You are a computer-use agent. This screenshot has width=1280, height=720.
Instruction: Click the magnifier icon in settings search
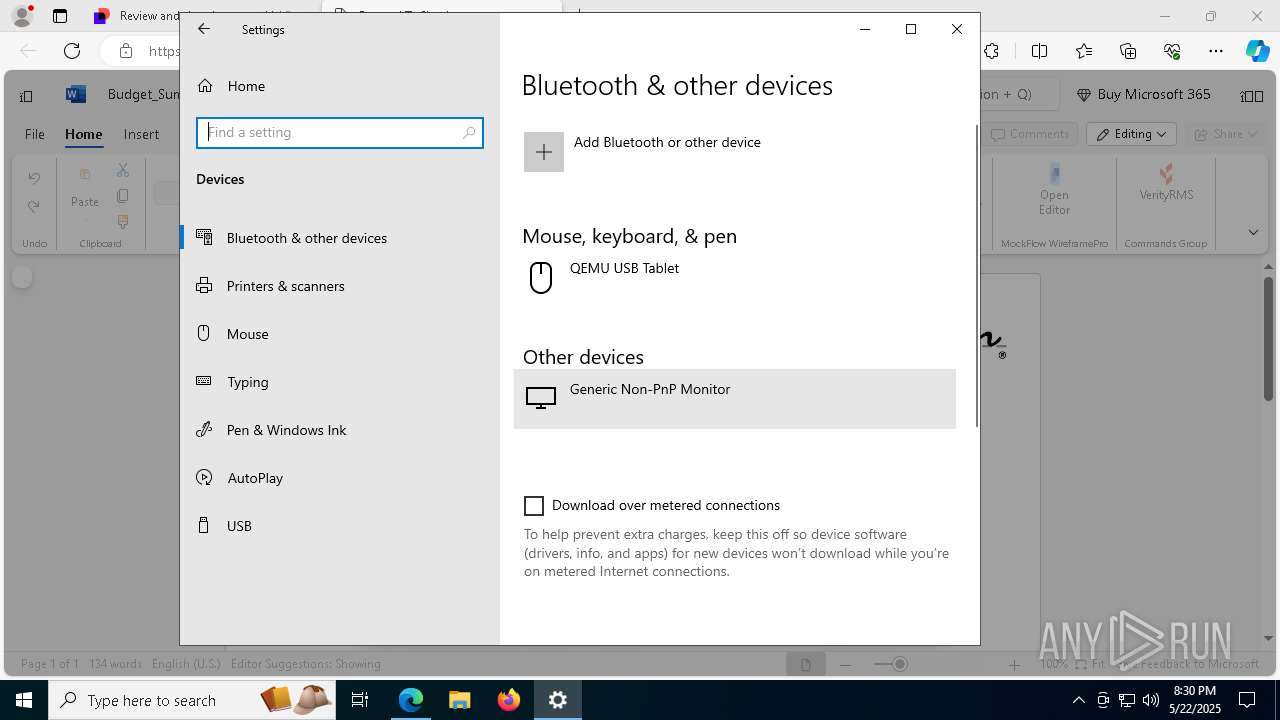[469, 132]
